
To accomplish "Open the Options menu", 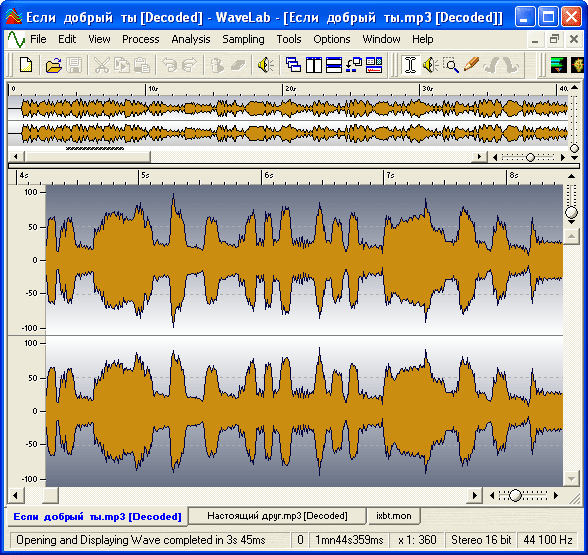I will click(332, 39).
